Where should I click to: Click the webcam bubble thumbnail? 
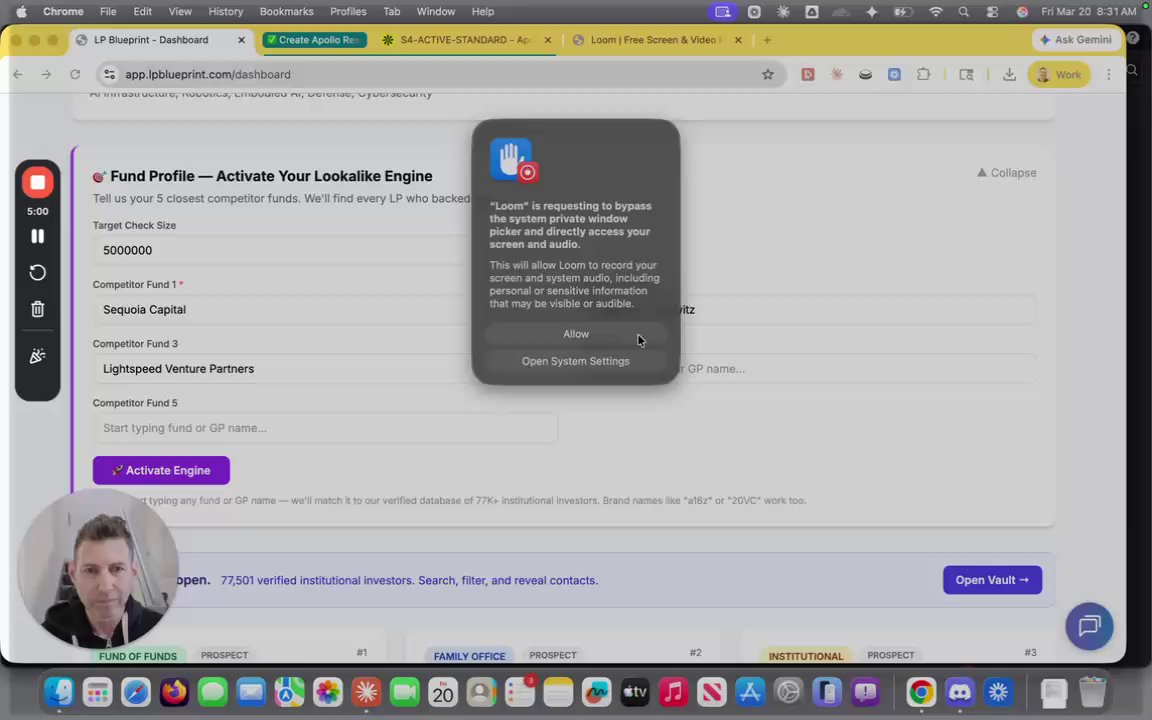[98, 568]
